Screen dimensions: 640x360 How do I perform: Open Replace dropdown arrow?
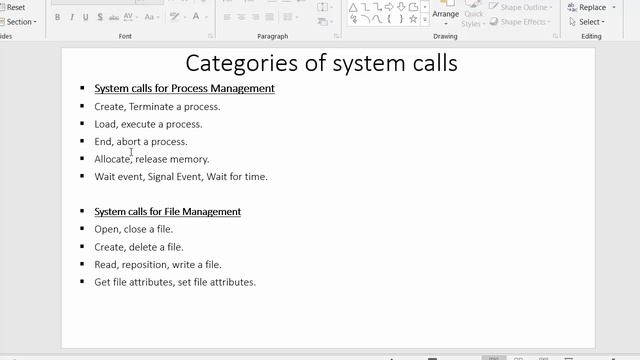point(614,7)
